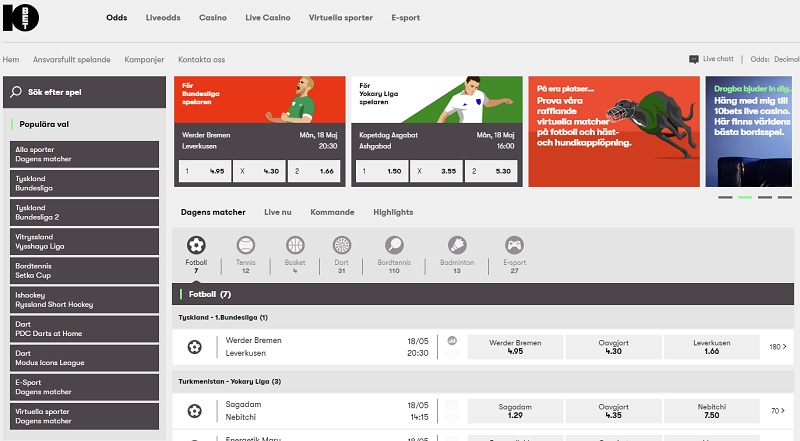Select the E-sport gamepad icon

514,245
